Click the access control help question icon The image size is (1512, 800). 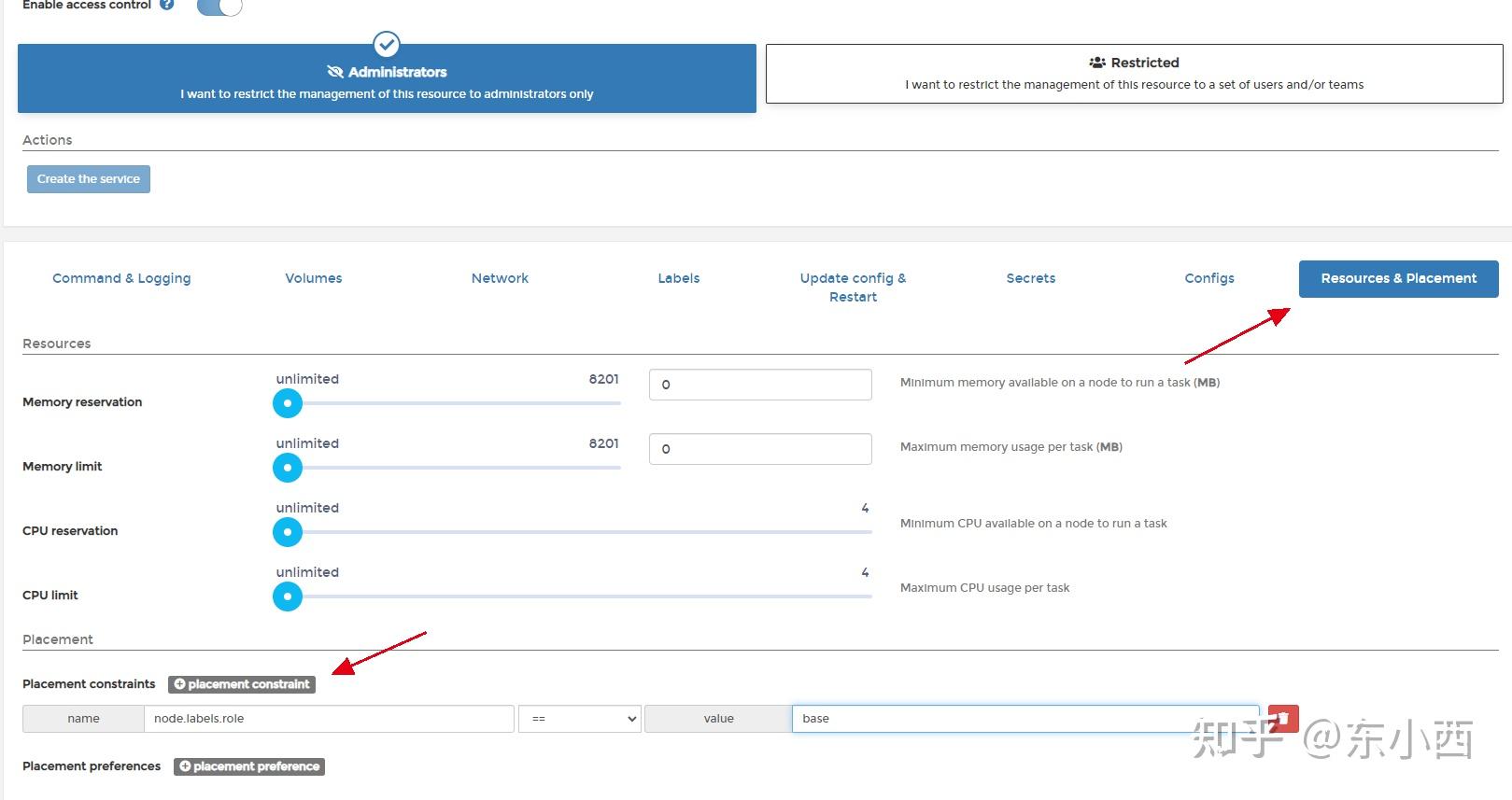click(167, 5)
